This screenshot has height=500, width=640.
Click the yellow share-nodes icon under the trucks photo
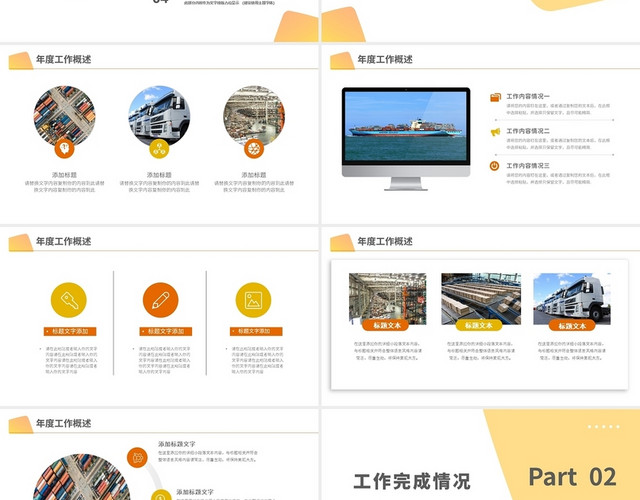pyautogui.click(x=159, y=149)
